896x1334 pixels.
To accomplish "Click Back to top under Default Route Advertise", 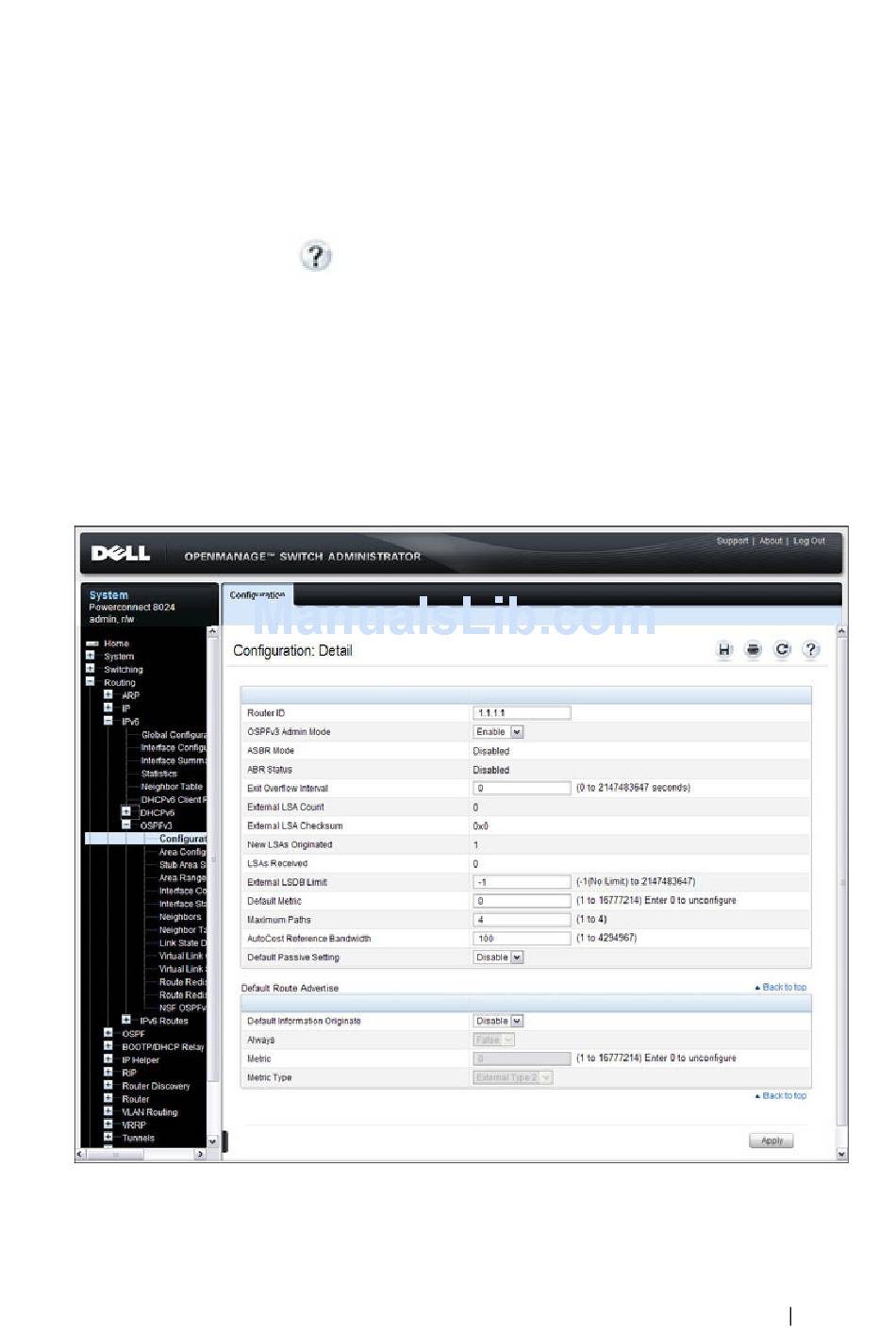I will 784,987.
